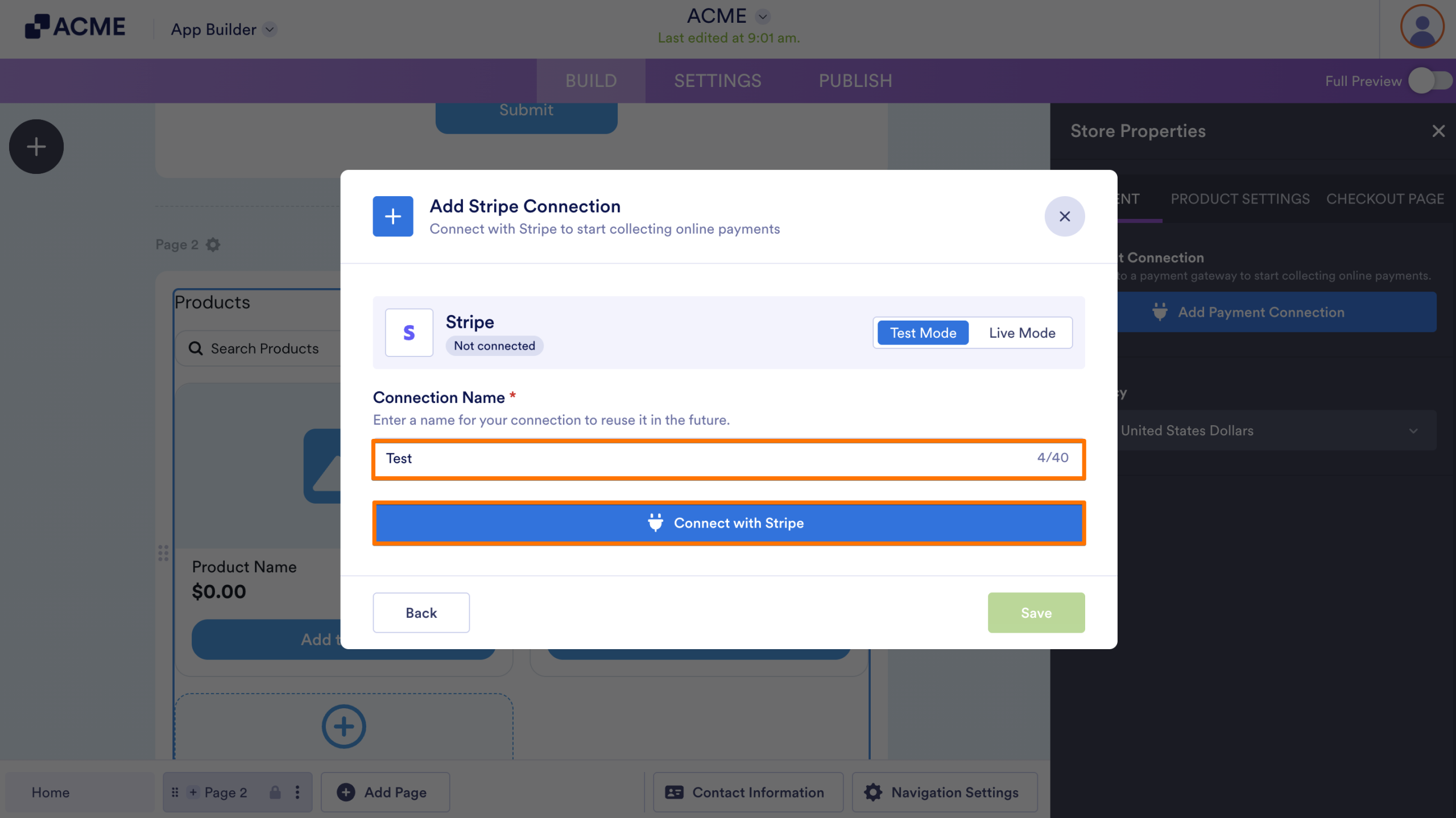The image size is (1456, 818).
Task: Click the Connection Name input field
Action: (729, 459)
